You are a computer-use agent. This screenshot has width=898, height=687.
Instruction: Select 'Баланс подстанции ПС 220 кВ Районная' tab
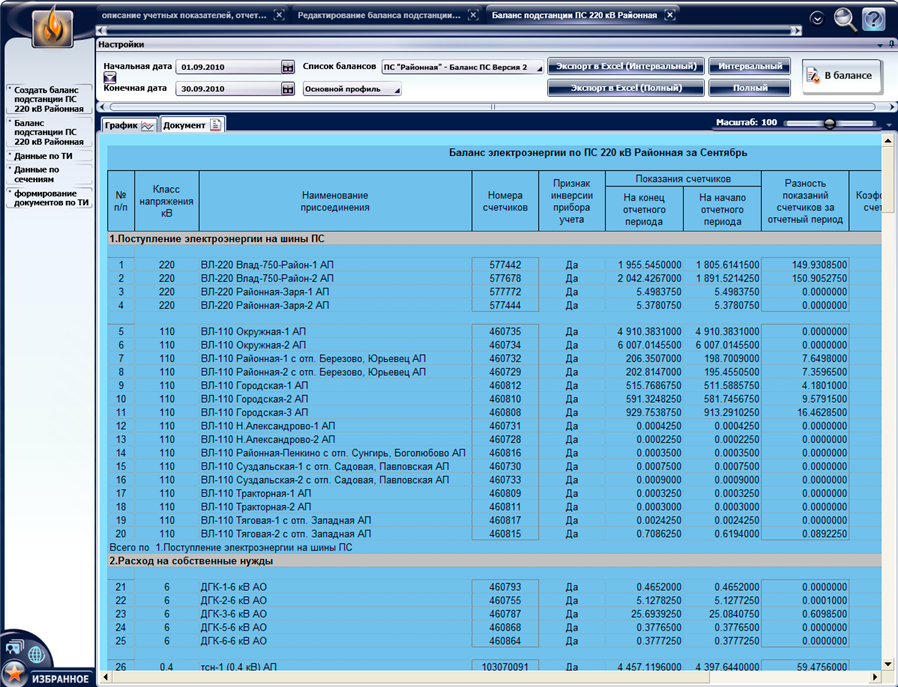point(574,15)
